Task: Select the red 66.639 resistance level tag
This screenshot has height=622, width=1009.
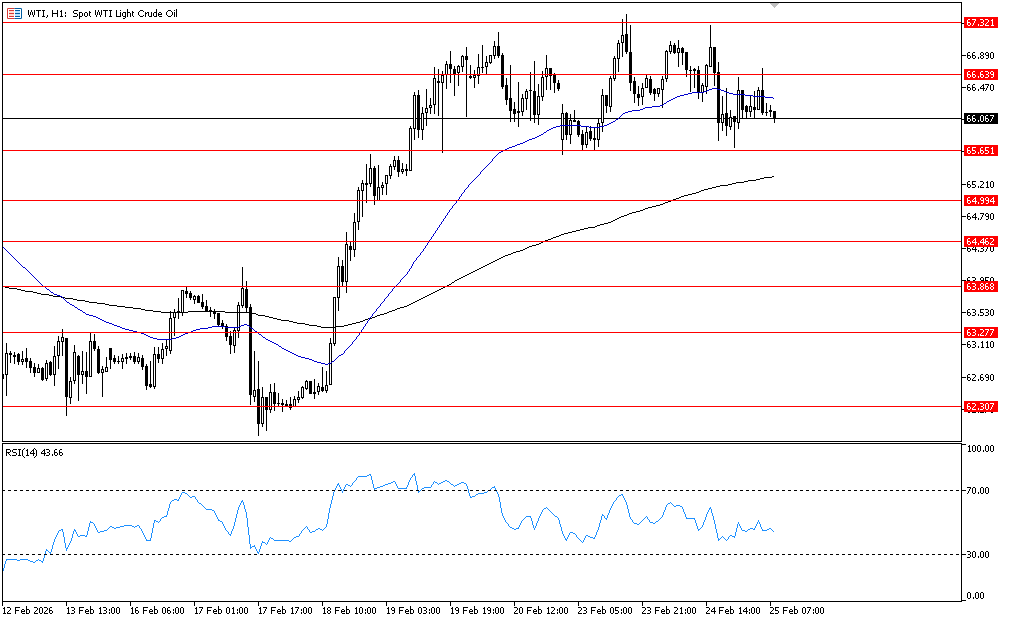Action: click(978, 74)
